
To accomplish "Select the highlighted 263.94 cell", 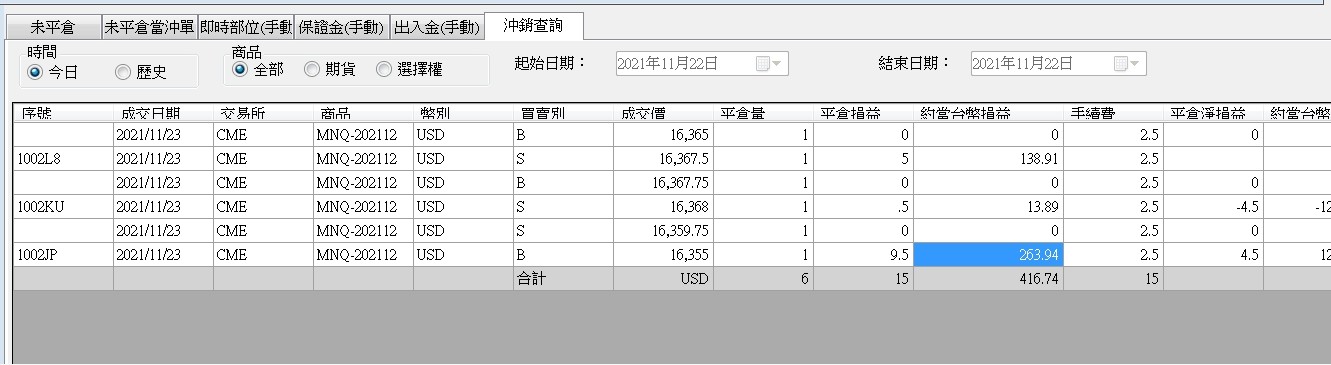I will [988, 255].
